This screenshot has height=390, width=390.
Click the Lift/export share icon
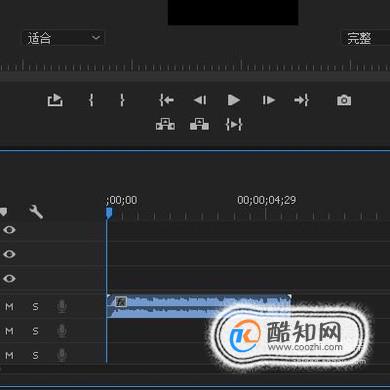[x=55, y=100]
